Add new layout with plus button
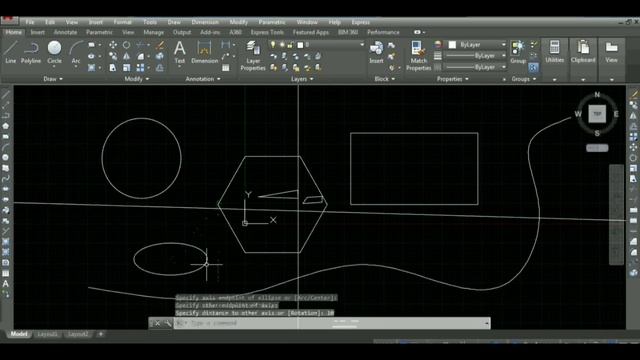 coord(101,334)
